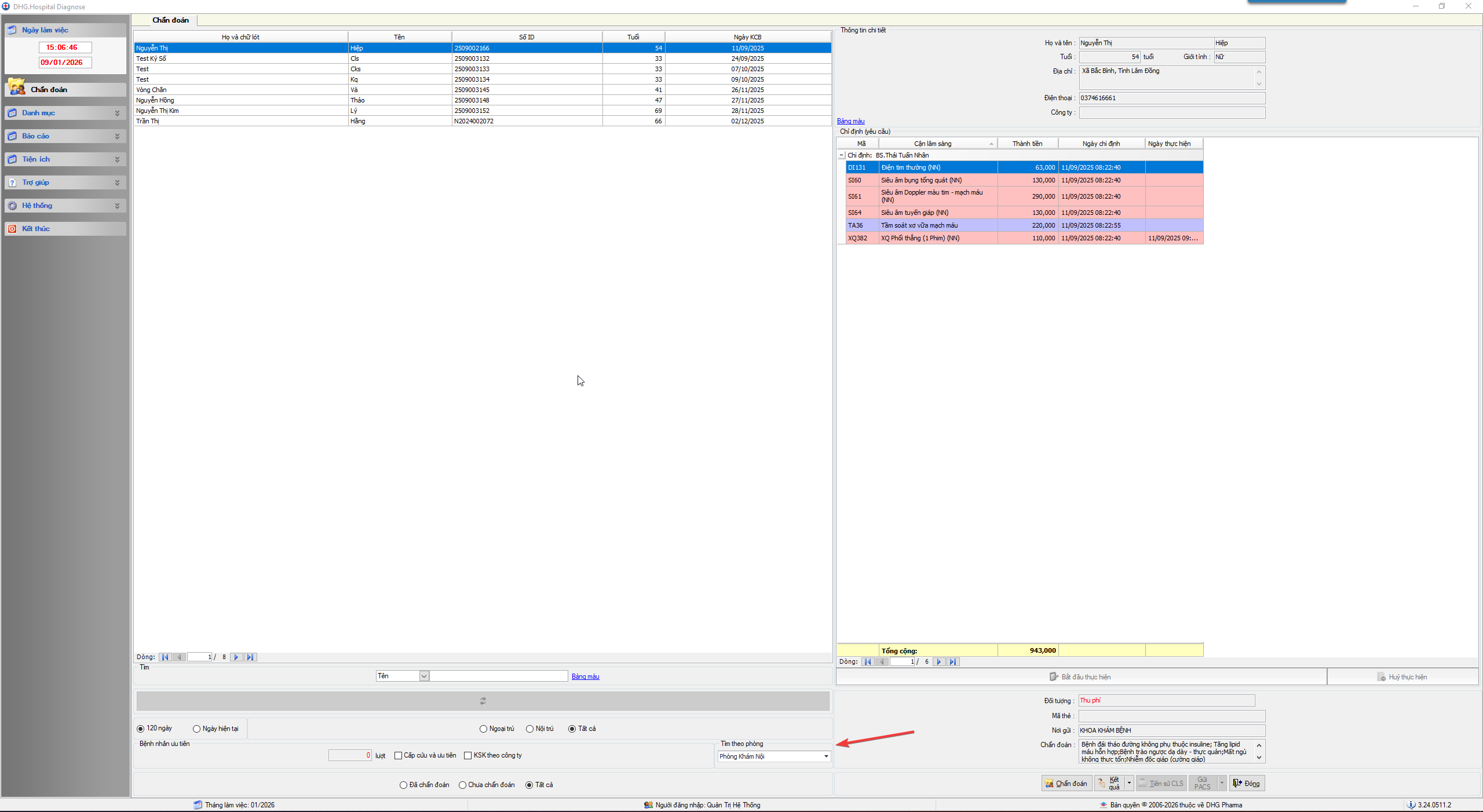
Task: Go to next patient row arrow
Action: point(236,657)
